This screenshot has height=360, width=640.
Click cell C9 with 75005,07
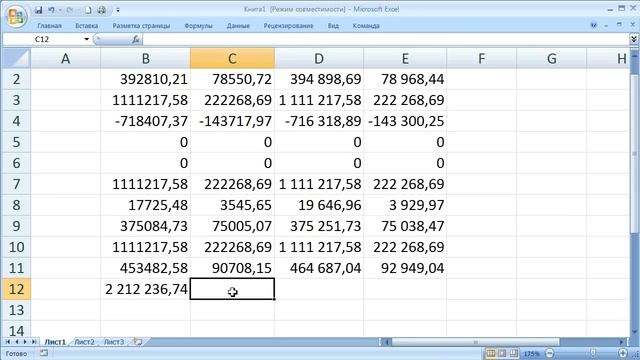coord(232,226)
